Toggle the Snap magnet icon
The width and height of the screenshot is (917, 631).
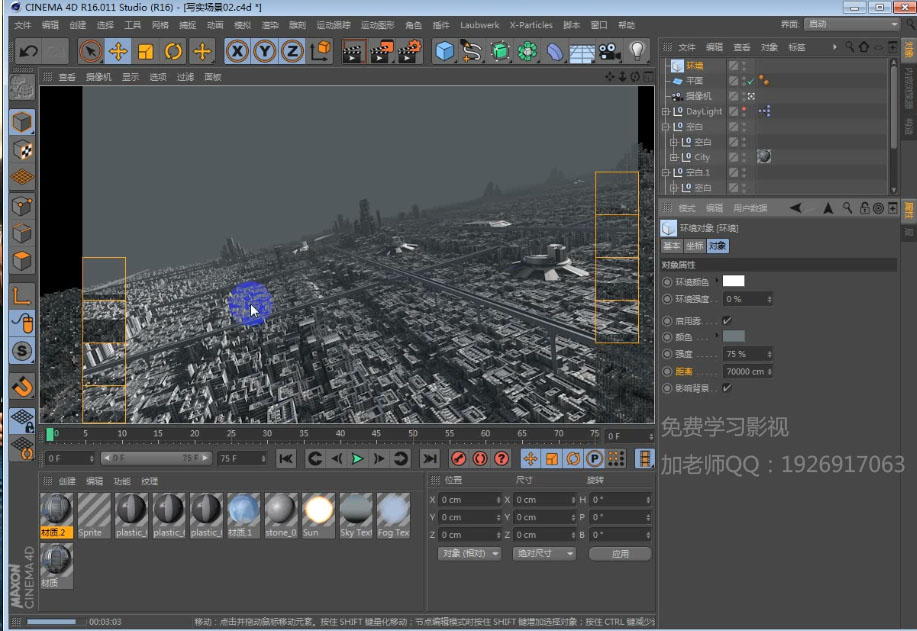pos(22,387)
